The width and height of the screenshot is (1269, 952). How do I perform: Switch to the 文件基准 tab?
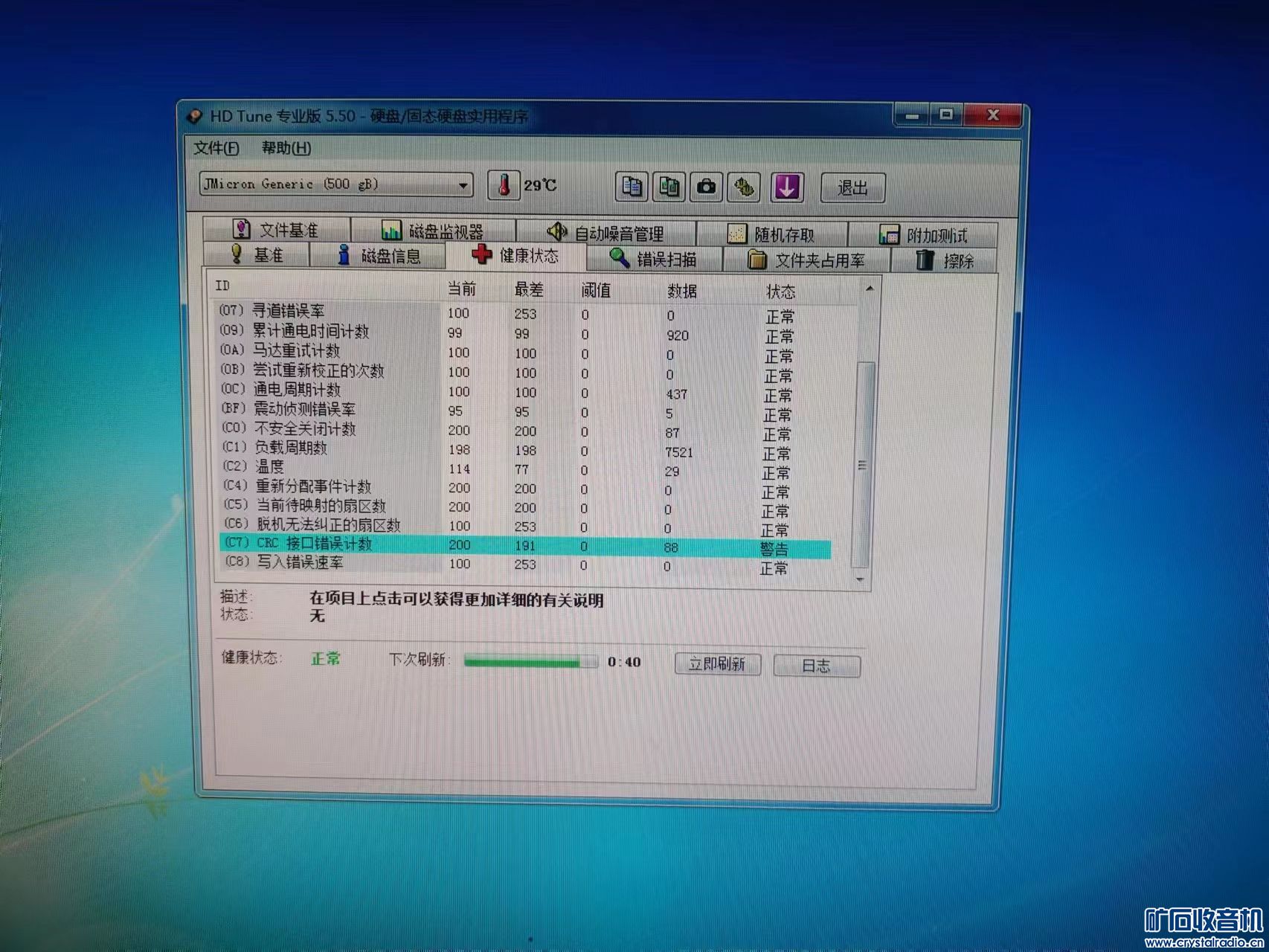275,229
